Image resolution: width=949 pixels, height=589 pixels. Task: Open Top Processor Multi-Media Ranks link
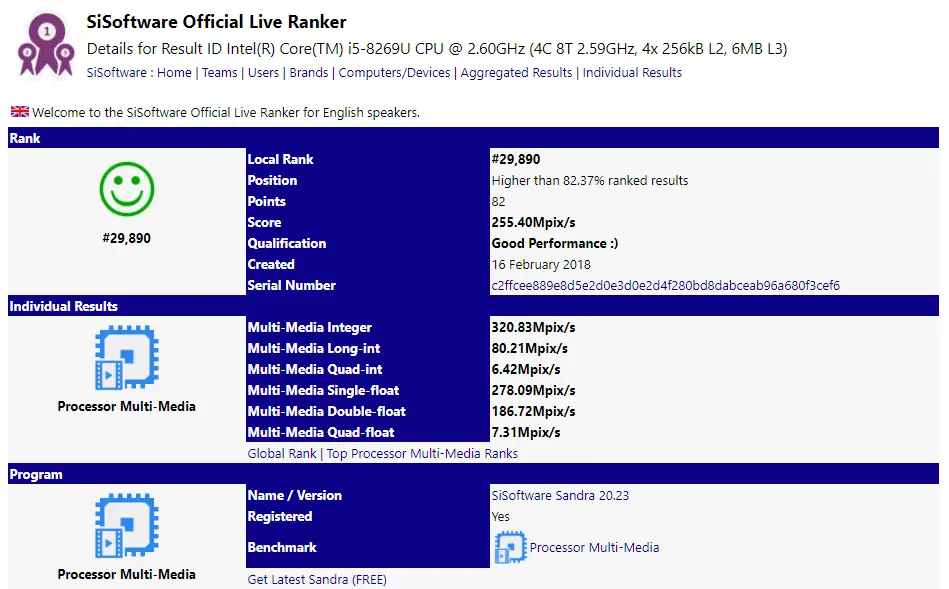pos(422,453)
